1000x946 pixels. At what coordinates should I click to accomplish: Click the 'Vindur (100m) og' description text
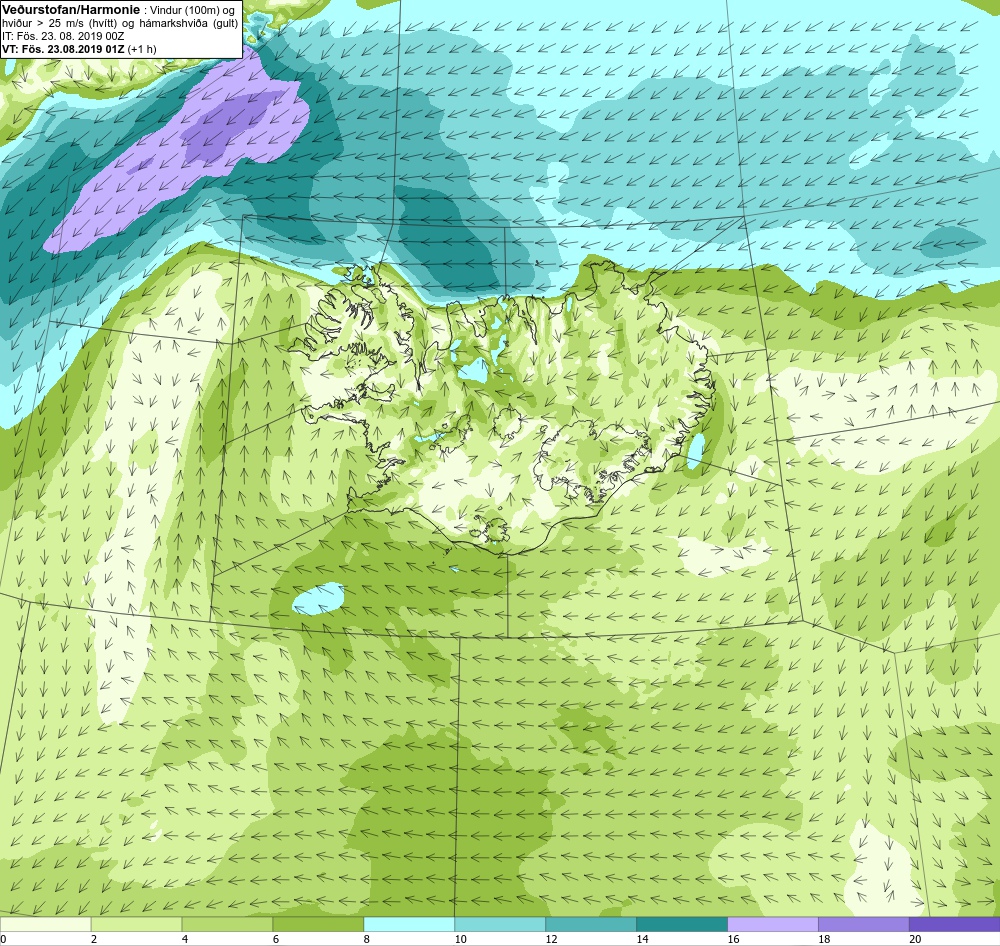pos(193,10)
